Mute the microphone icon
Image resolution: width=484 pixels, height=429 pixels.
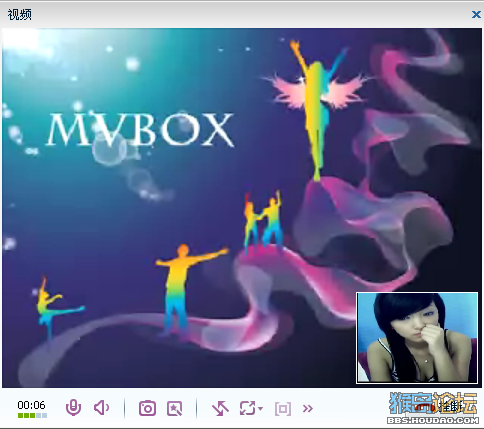pyautogui.click(x=73, y=408)
